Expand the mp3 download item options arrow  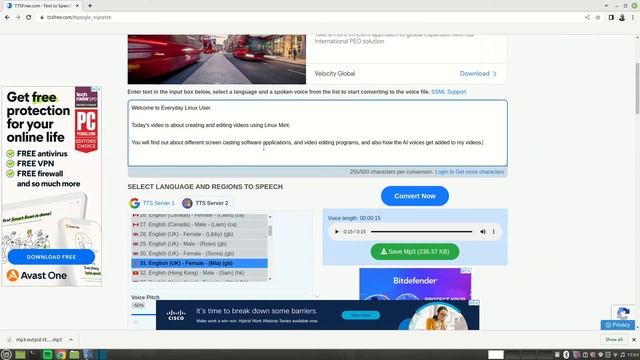(71, 340)
